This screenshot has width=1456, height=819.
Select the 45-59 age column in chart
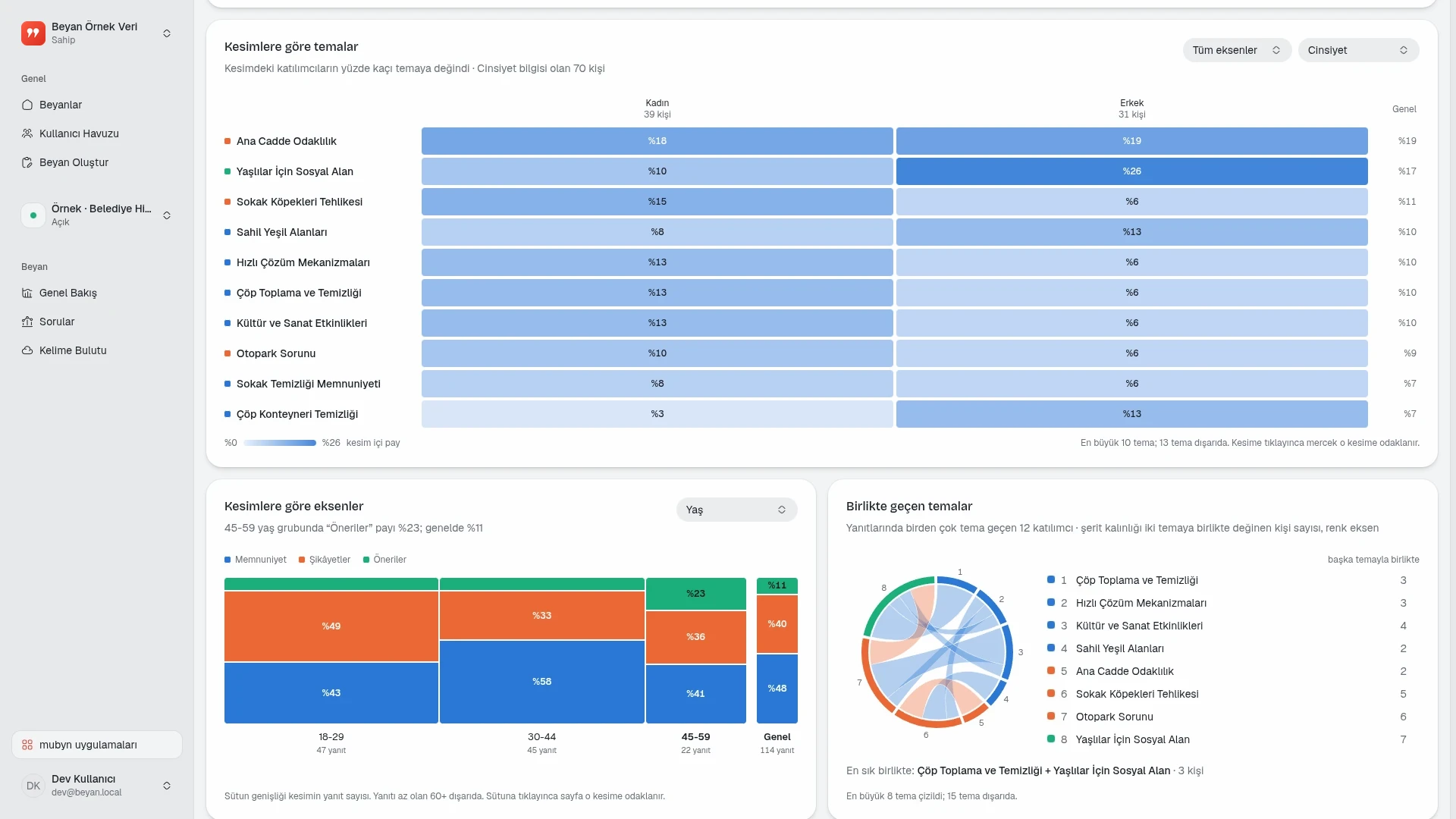(695, 651)
